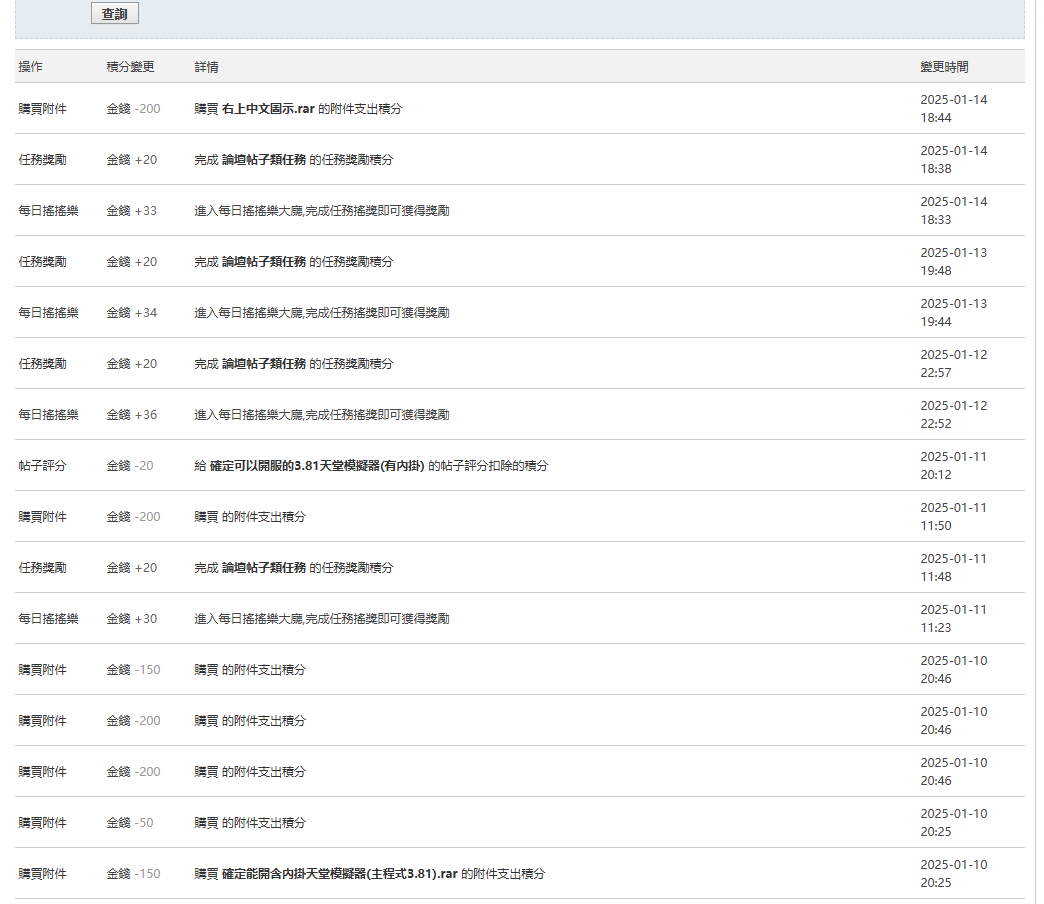Click the 查詢 search button
Viewport: 1044px width, 904px height.
point(115,13)
